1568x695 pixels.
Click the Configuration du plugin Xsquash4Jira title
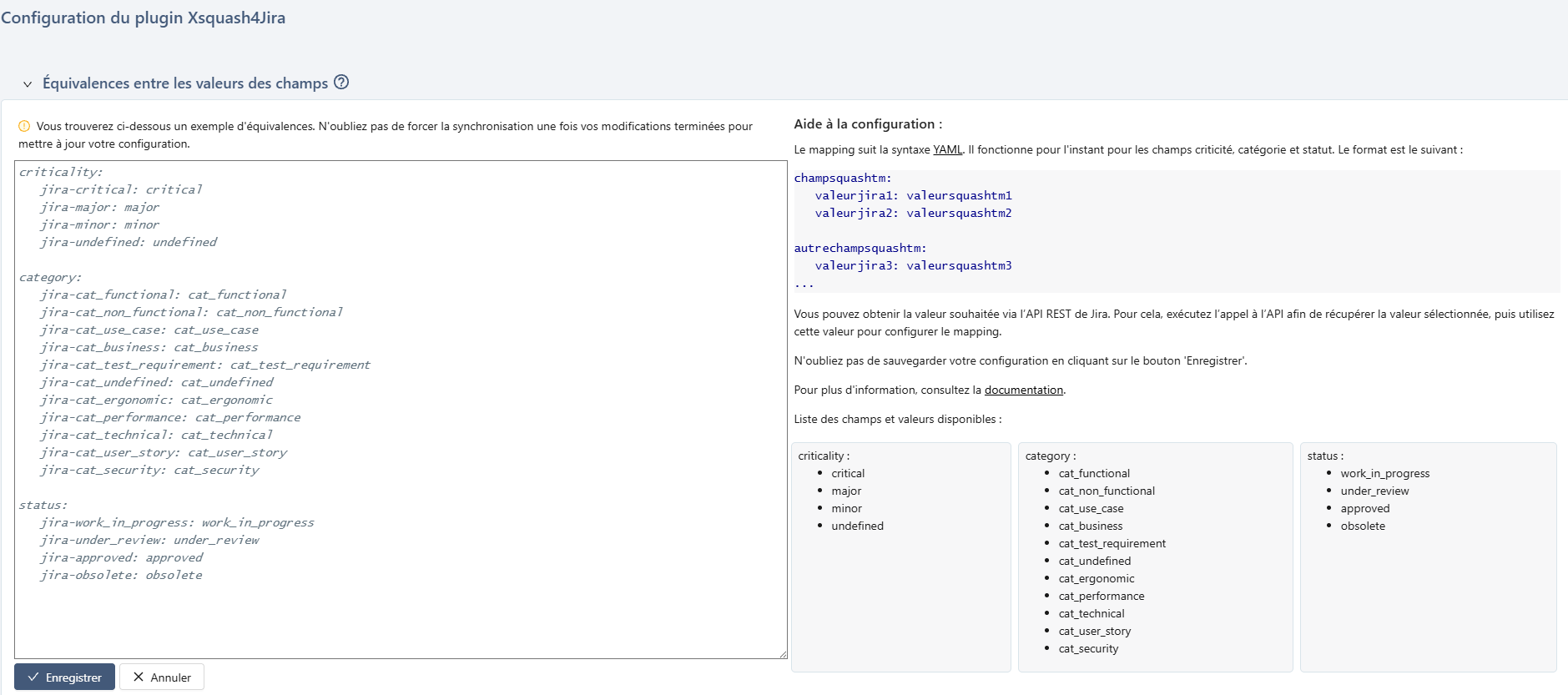click(x=143, y=18)
